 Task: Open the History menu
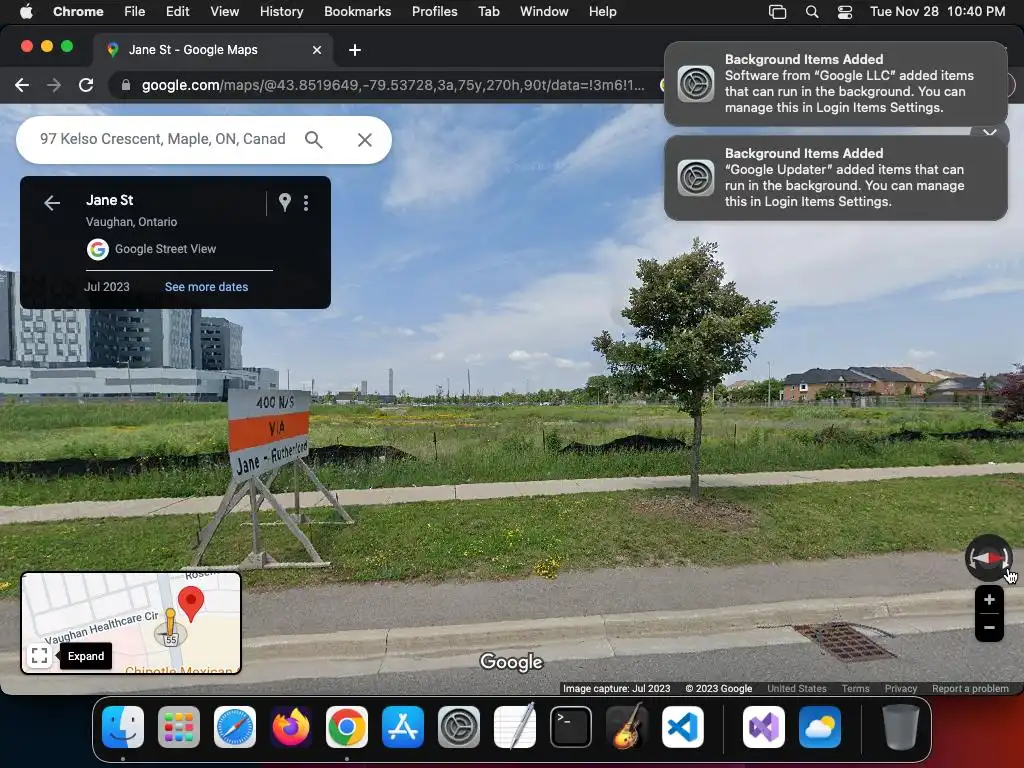pos(281,12)
